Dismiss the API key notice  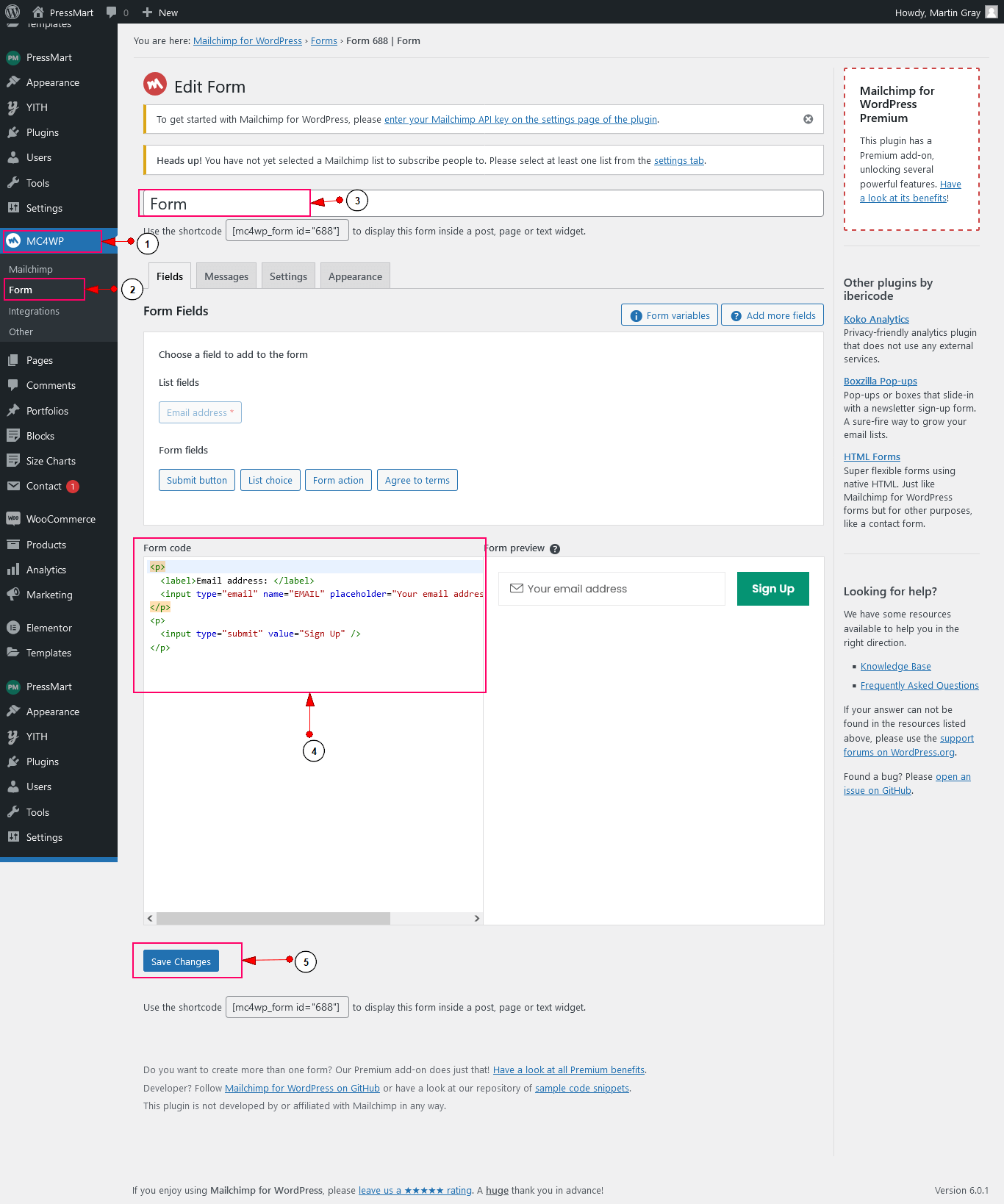[808, 119]
